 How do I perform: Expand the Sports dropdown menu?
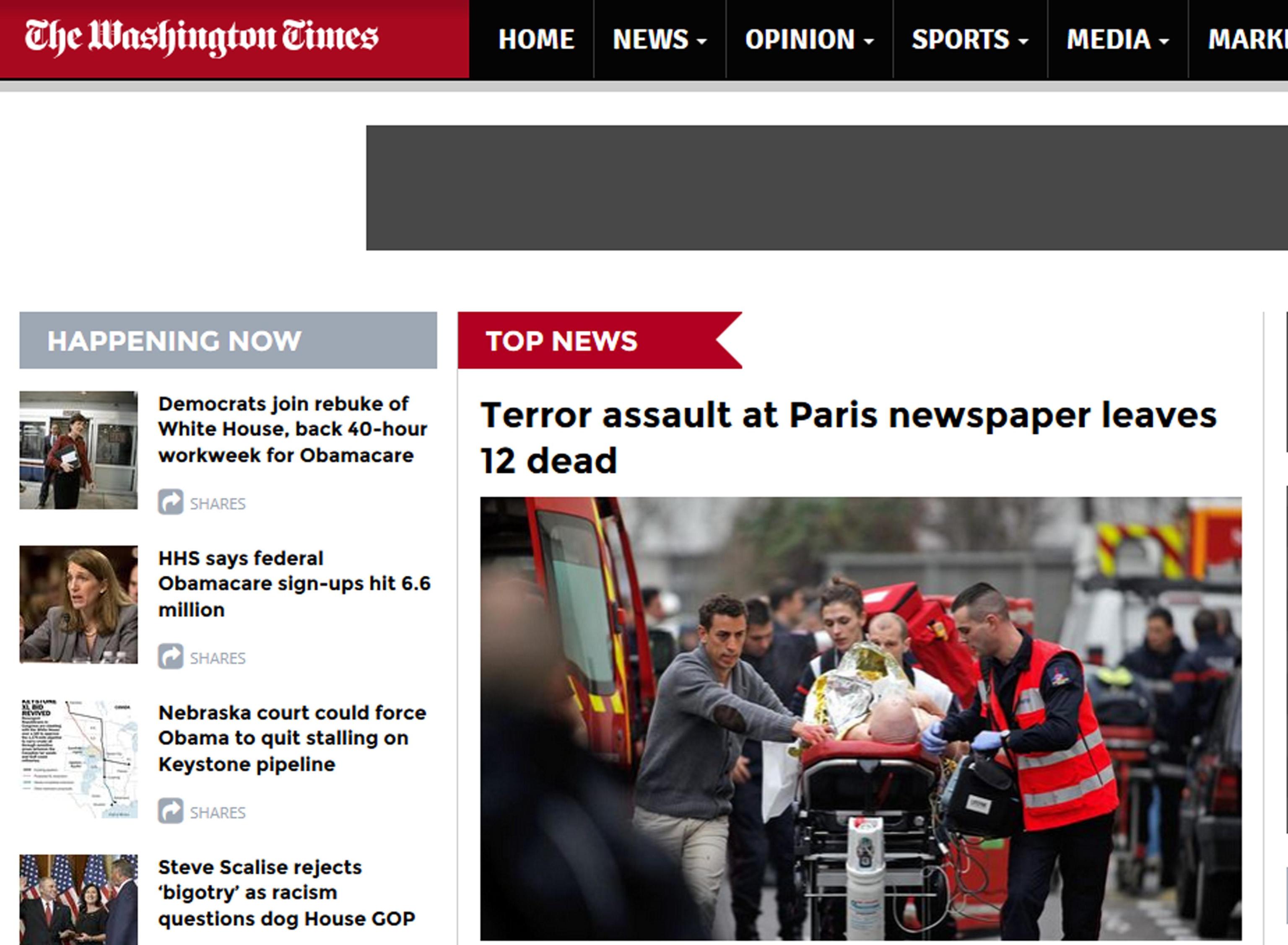(969, 39)
